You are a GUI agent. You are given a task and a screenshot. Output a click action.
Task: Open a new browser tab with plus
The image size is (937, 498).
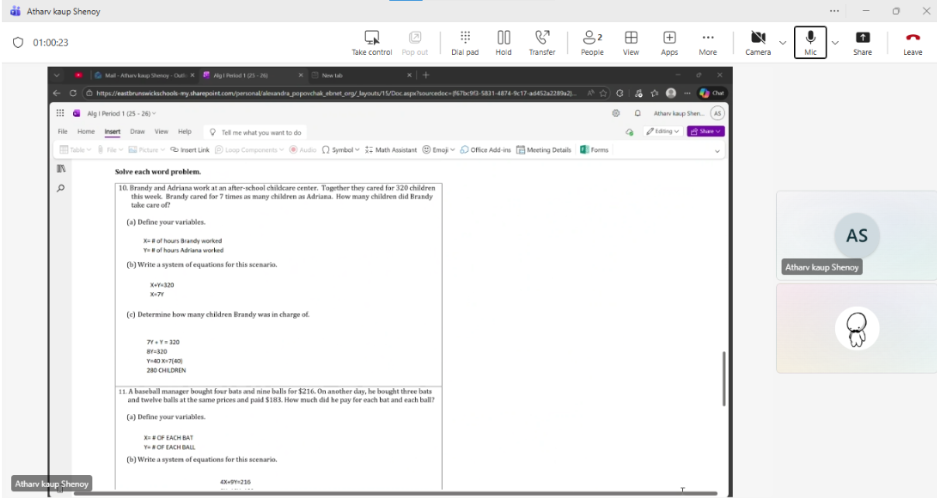pos(426,75)
